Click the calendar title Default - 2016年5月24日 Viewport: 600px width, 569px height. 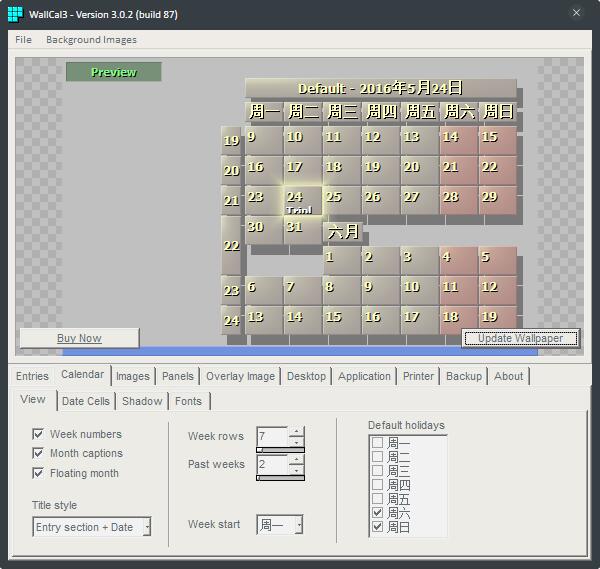click(380, 88)
